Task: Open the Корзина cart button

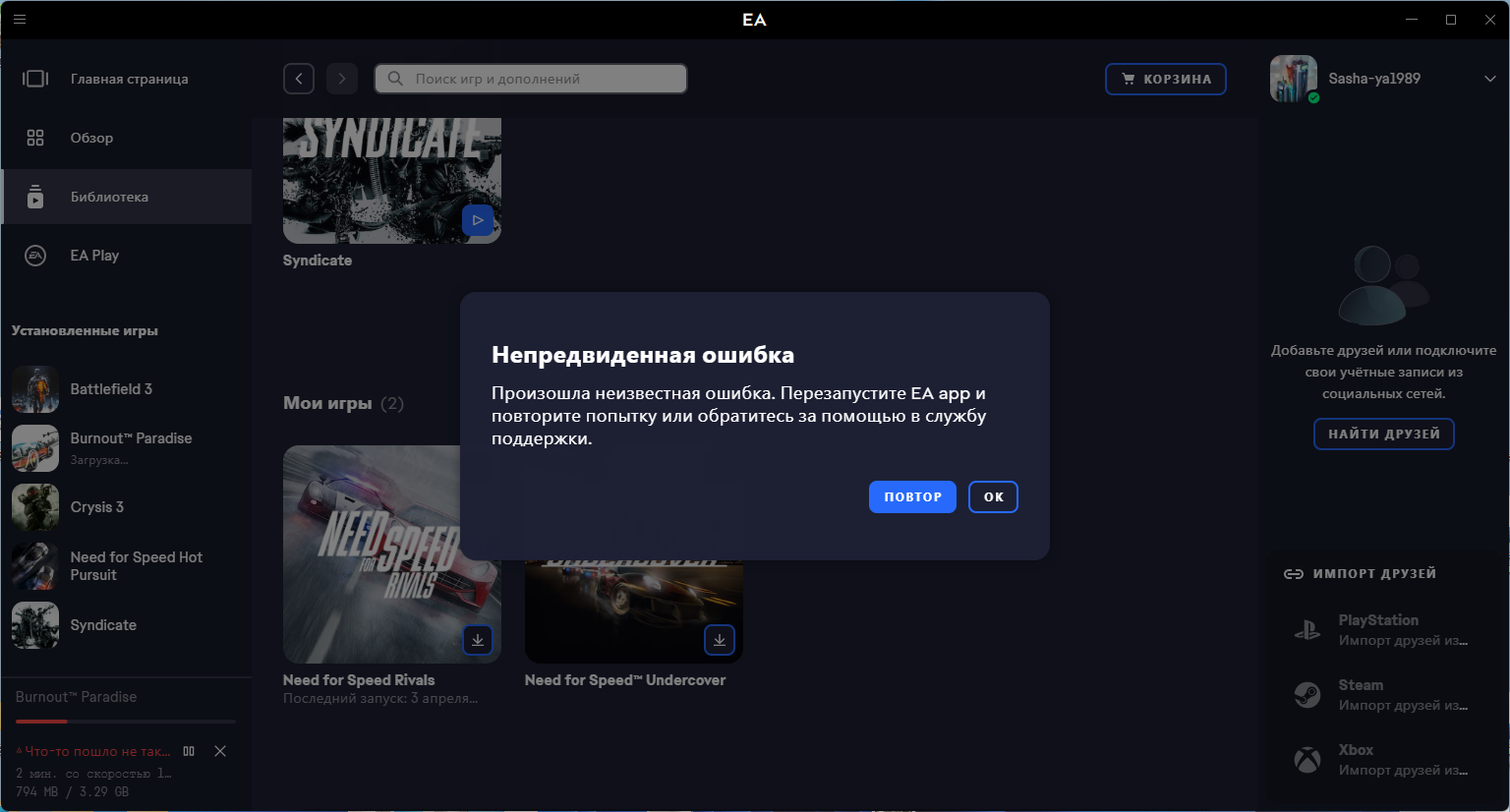Action: click(x=1166, y=79)
